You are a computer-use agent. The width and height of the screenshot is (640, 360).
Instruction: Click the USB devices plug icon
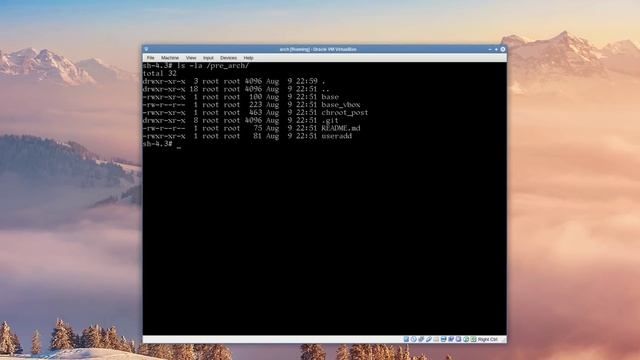tap(429, 339)
